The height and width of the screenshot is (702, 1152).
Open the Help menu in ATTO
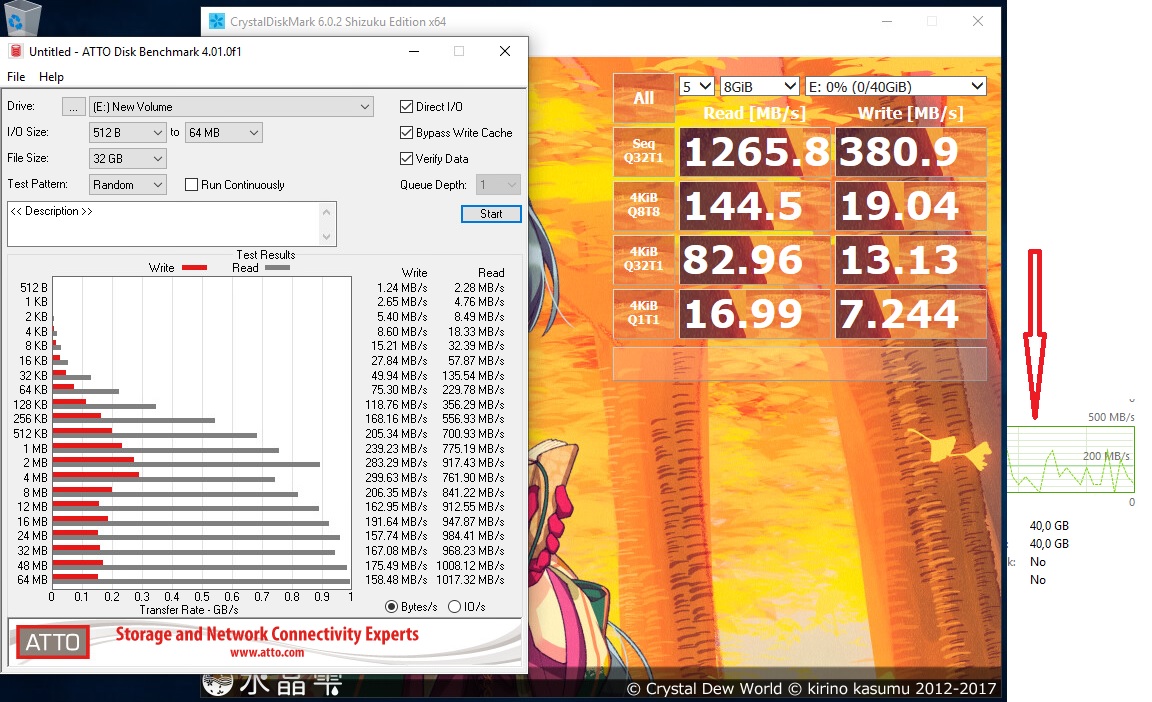tap(51, 77)
